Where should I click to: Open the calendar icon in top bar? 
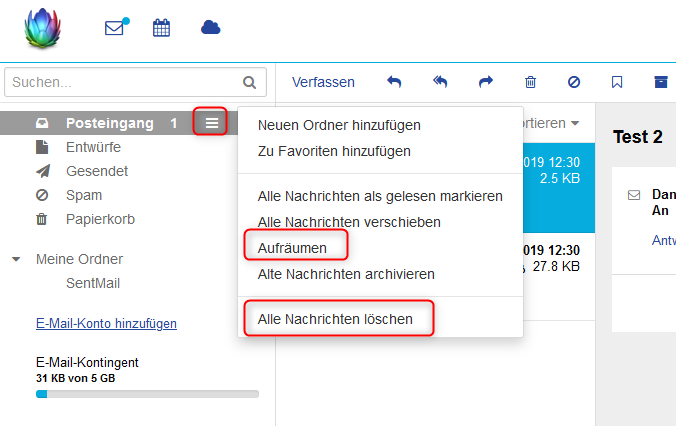coord(161,28)
